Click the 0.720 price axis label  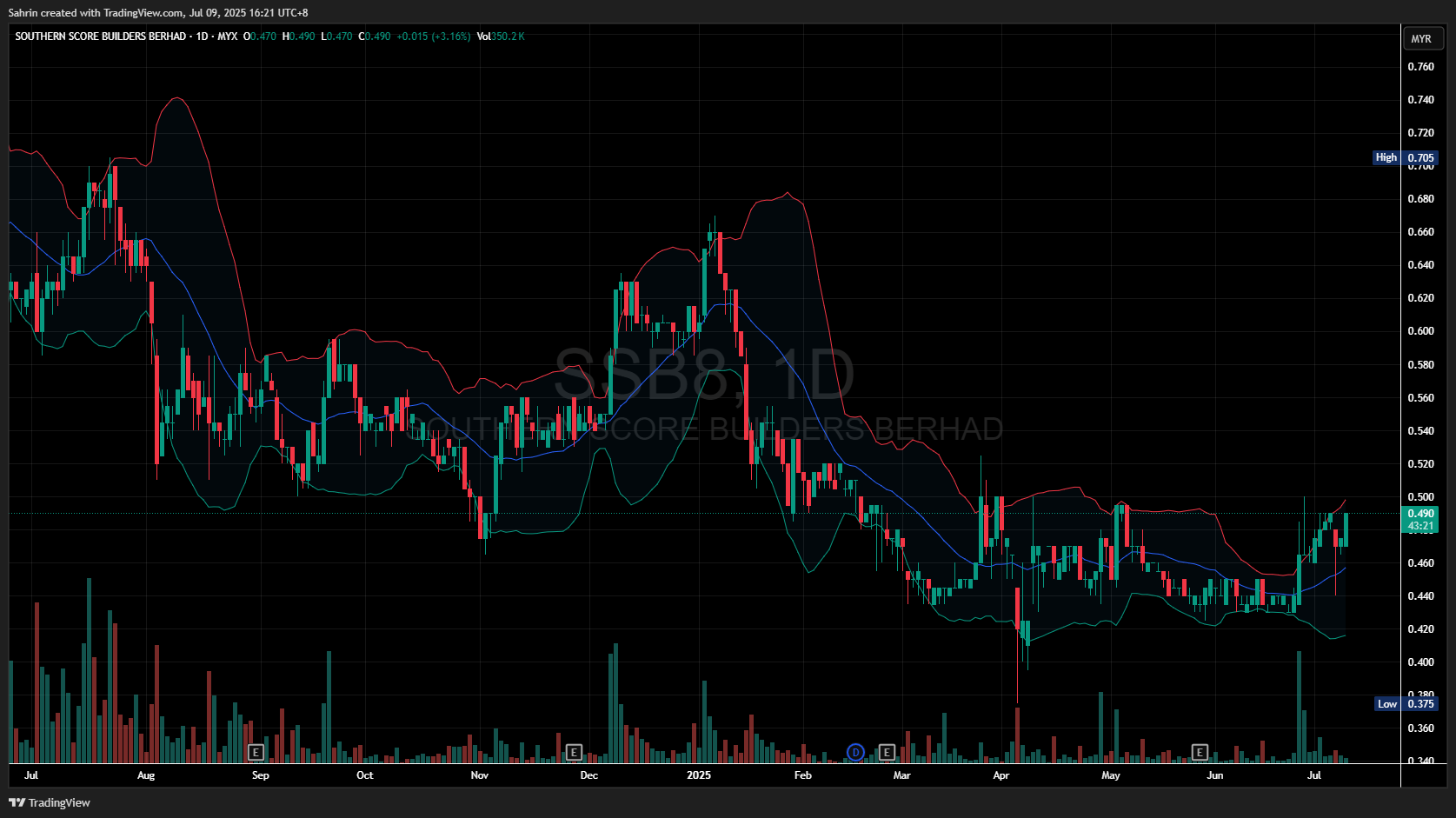(x=1421, y=133)
